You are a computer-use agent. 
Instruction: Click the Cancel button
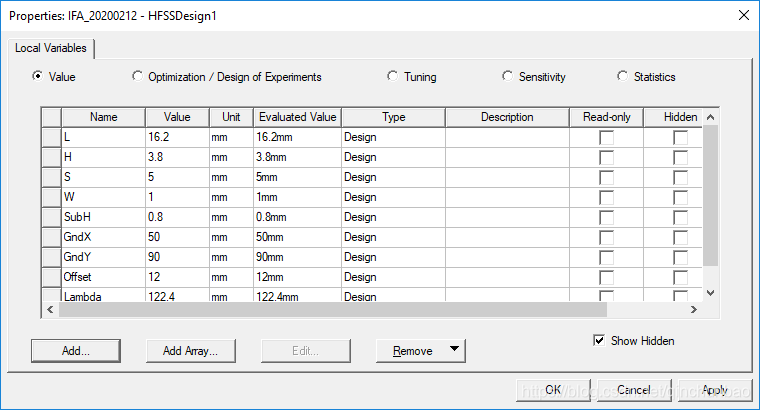tap(633, 390)
